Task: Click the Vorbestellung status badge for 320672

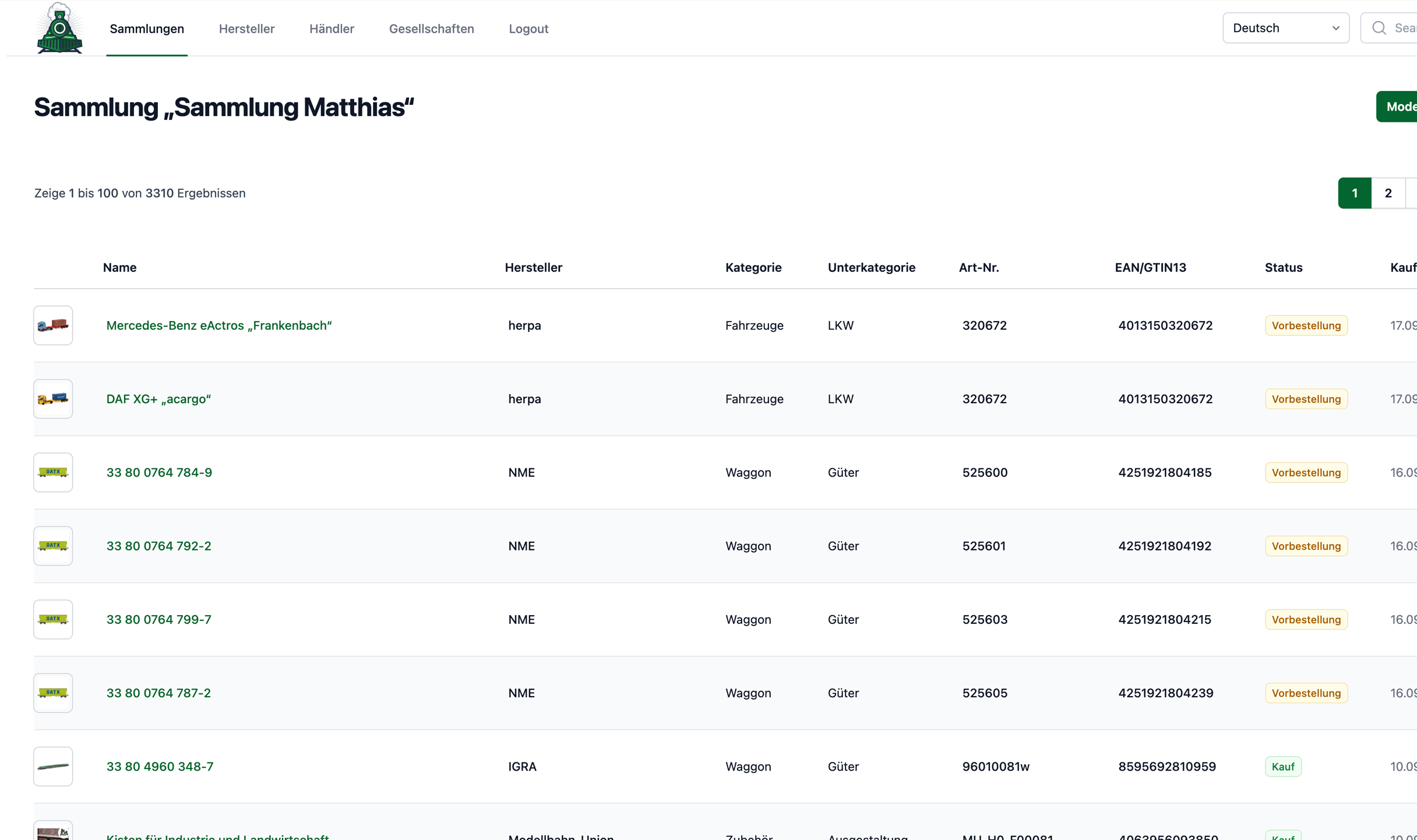Action: 1305,325
